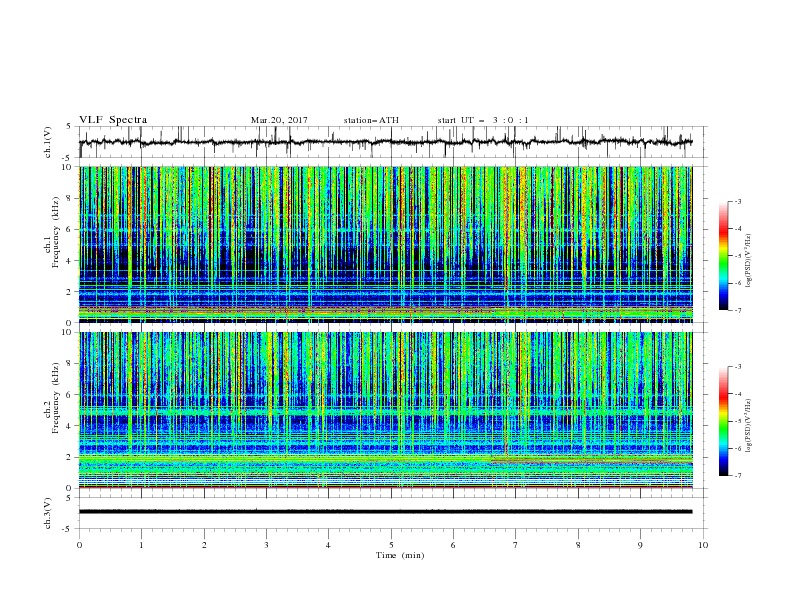Click the ch.1 "Frequency (kHz)" axis label

click(56, 232)
